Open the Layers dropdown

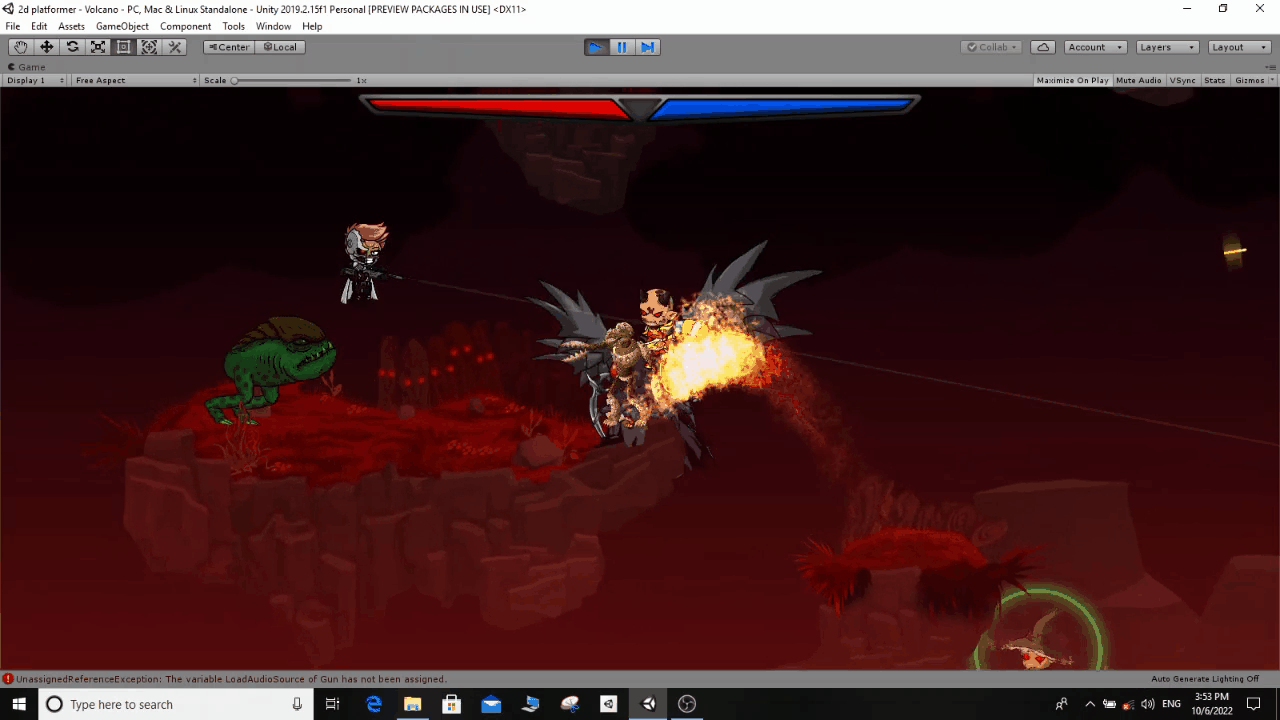[x=1166, y=46]
